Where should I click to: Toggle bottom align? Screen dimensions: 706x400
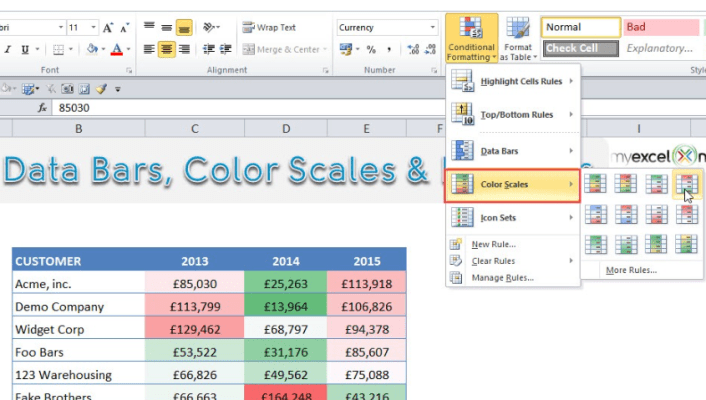[x=184, y=28]
